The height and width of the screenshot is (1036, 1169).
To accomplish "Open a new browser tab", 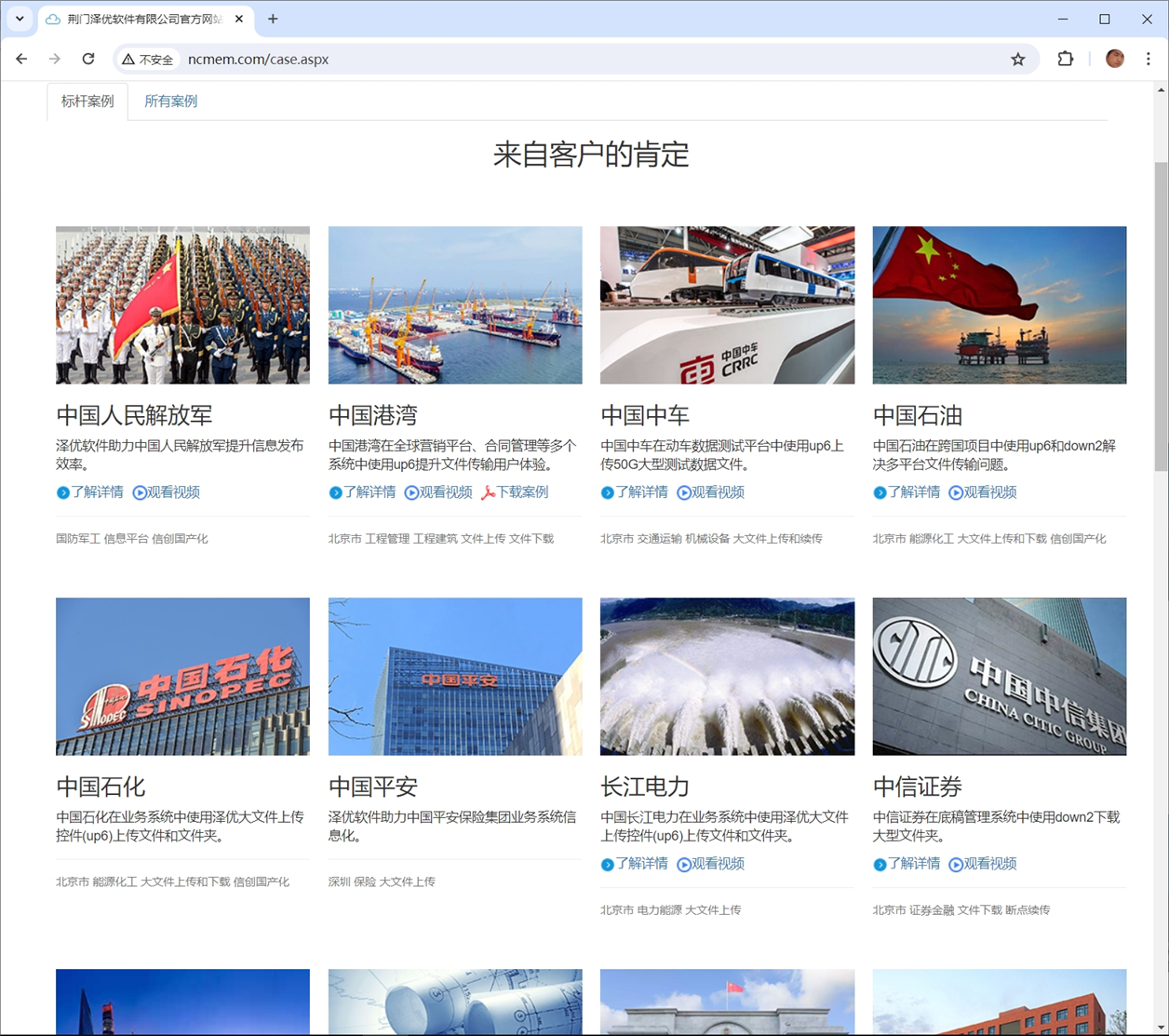I will [x=273, y=19].
